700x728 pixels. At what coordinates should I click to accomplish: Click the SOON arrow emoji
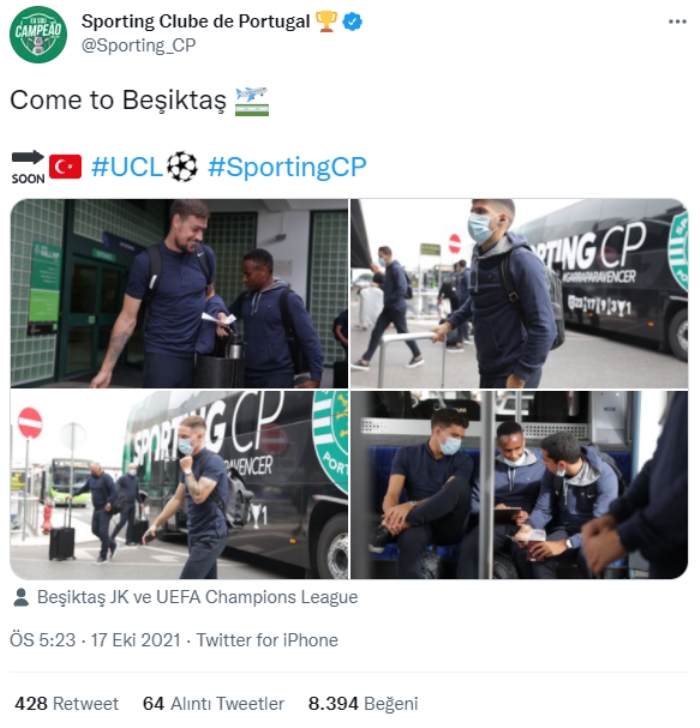coord(28,167)
